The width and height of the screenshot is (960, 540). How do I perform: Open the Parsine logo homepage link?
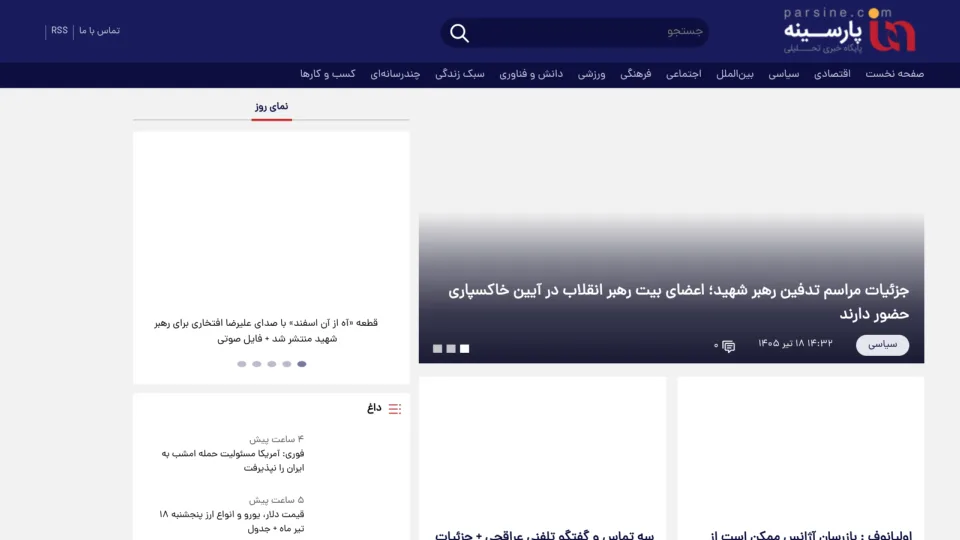click(x=850, y=31)
